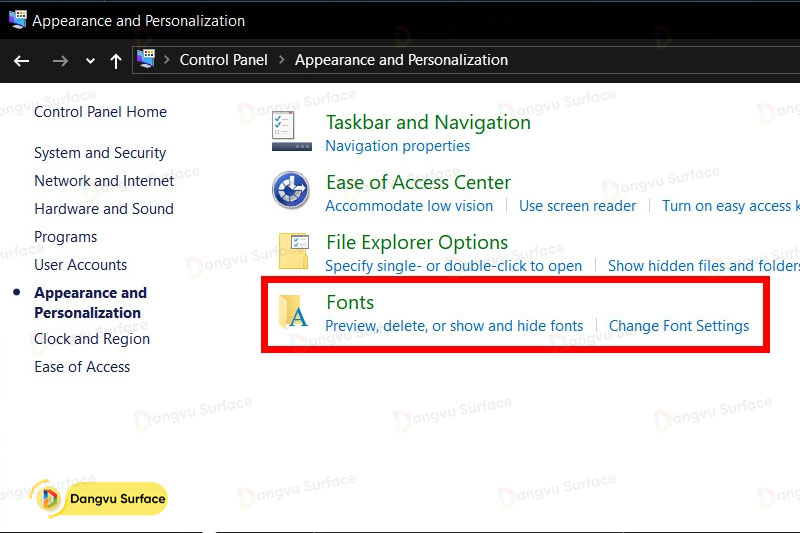Expand the chevron after Control Panel breadcrumb

[x=282, y=60]
